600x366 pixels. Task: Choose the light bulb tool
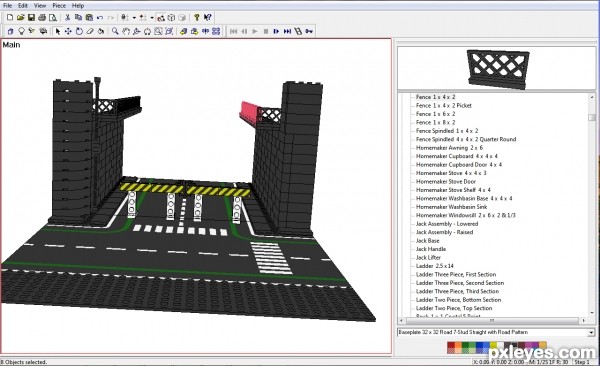[x=21, y=31]
